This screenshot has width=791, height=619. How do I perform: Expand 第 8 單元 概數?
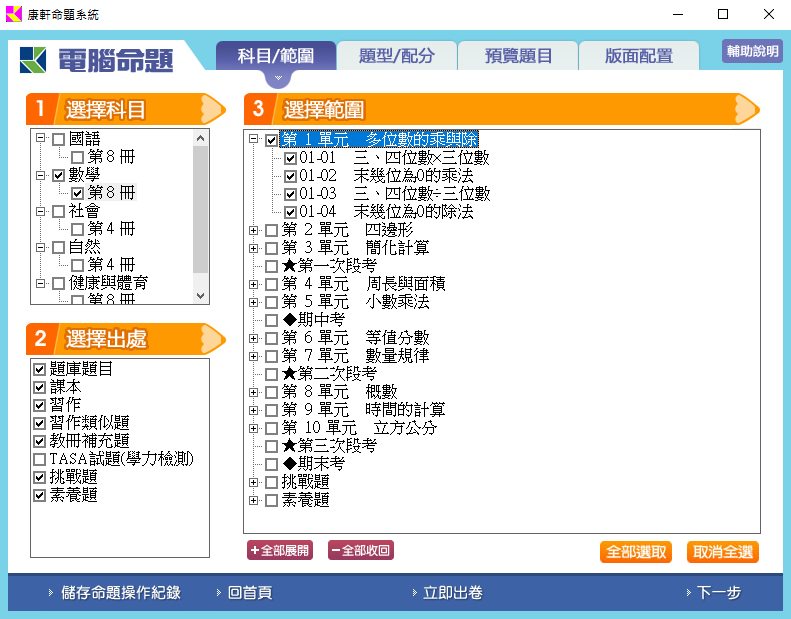pyautogui.click(x=254, y=392)
